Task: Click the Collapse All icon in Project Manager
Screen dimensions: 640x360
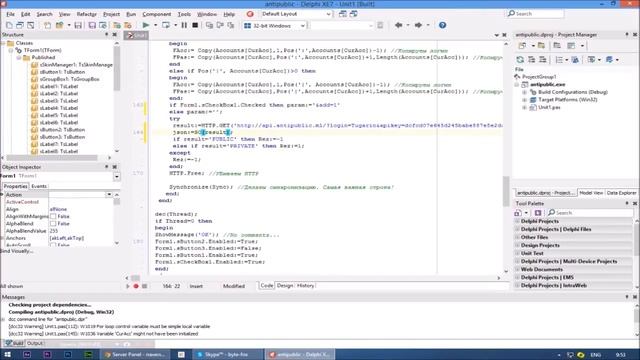Action: click(543, 60)
